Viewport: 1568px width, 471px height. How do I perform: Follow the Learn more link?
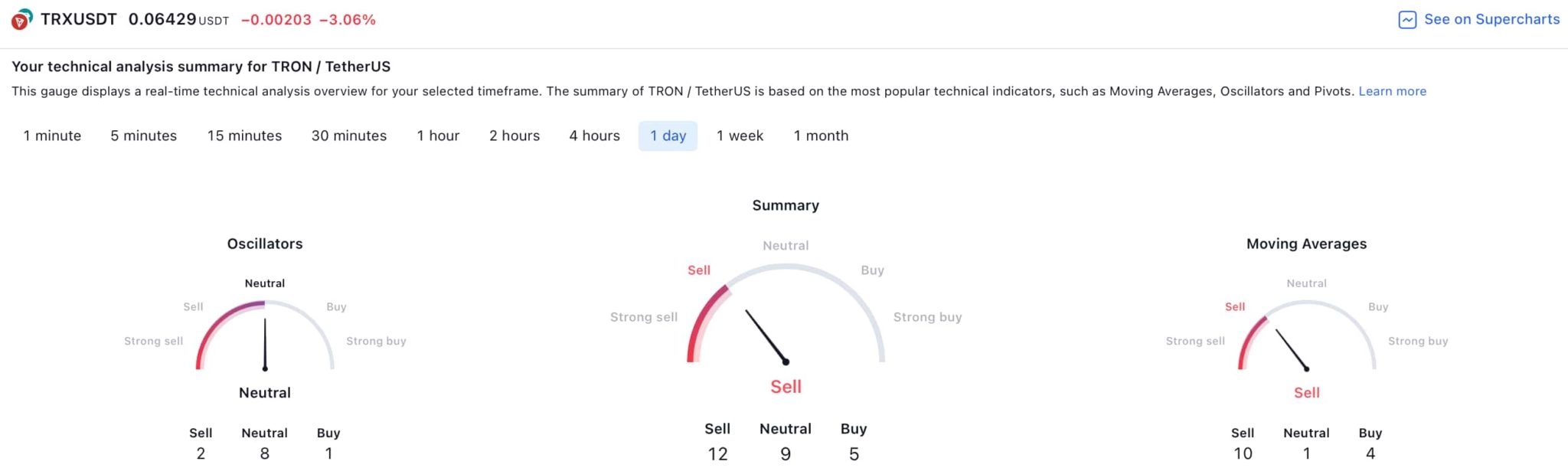click(x=1392, y=91)
